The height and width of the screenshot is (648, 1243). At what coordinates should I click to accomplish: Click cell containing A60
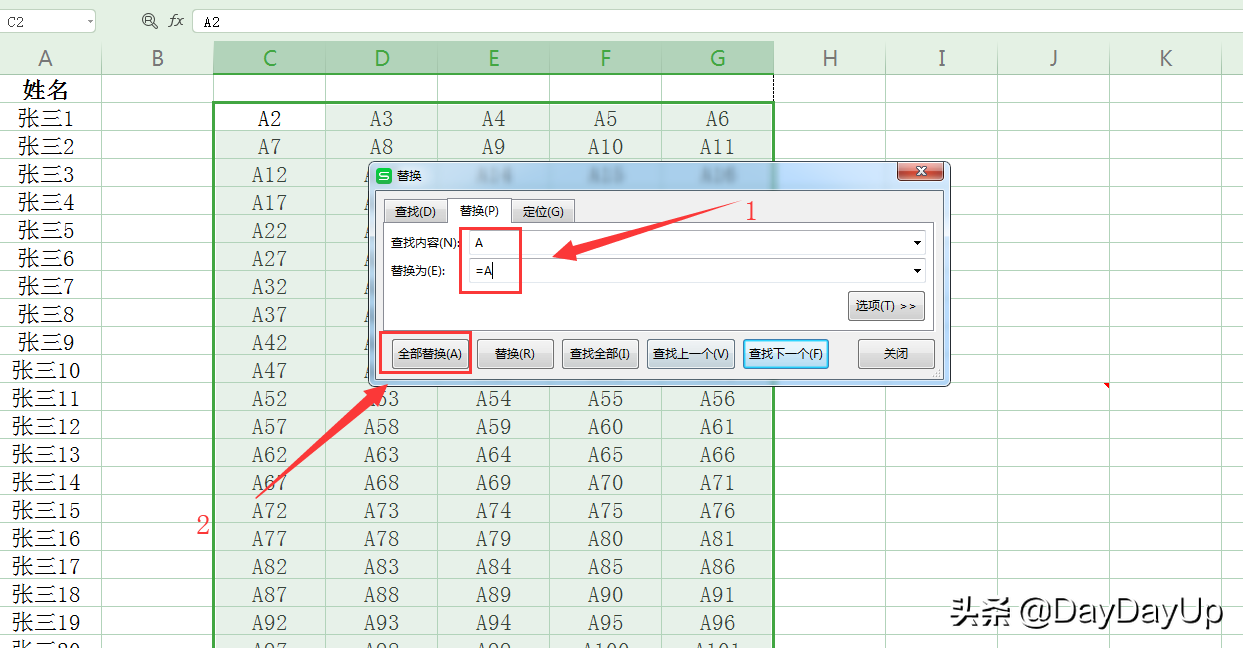pos(605,426)
